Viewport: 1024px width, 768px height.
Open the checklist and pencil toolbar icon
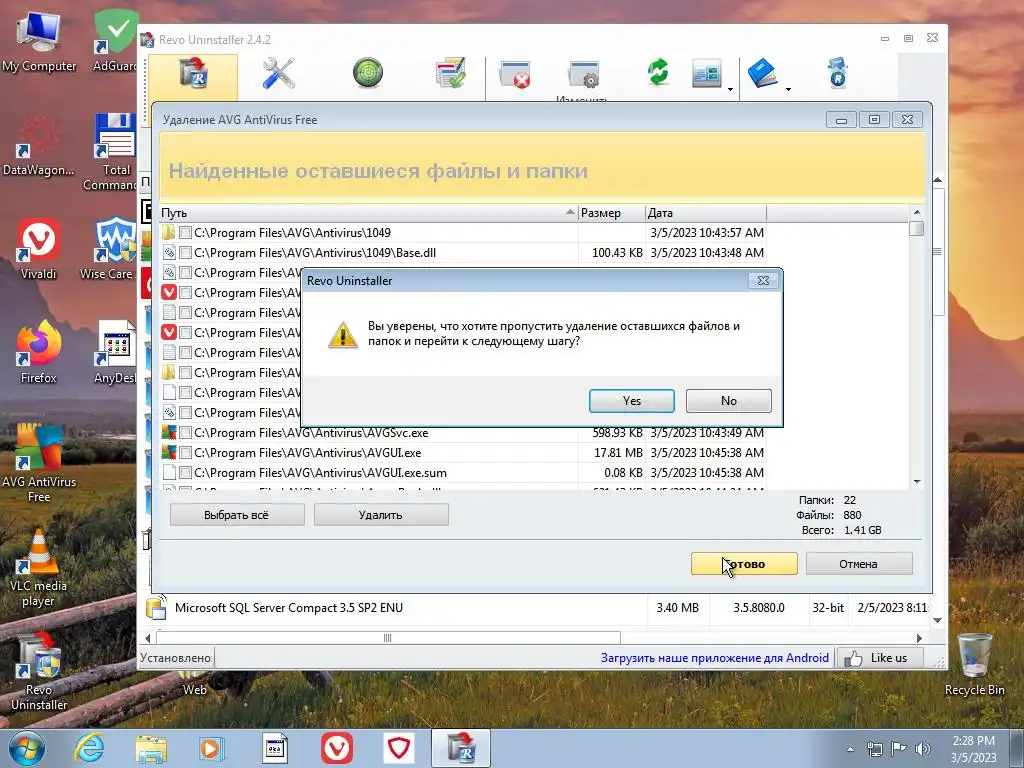click(451, 72)
